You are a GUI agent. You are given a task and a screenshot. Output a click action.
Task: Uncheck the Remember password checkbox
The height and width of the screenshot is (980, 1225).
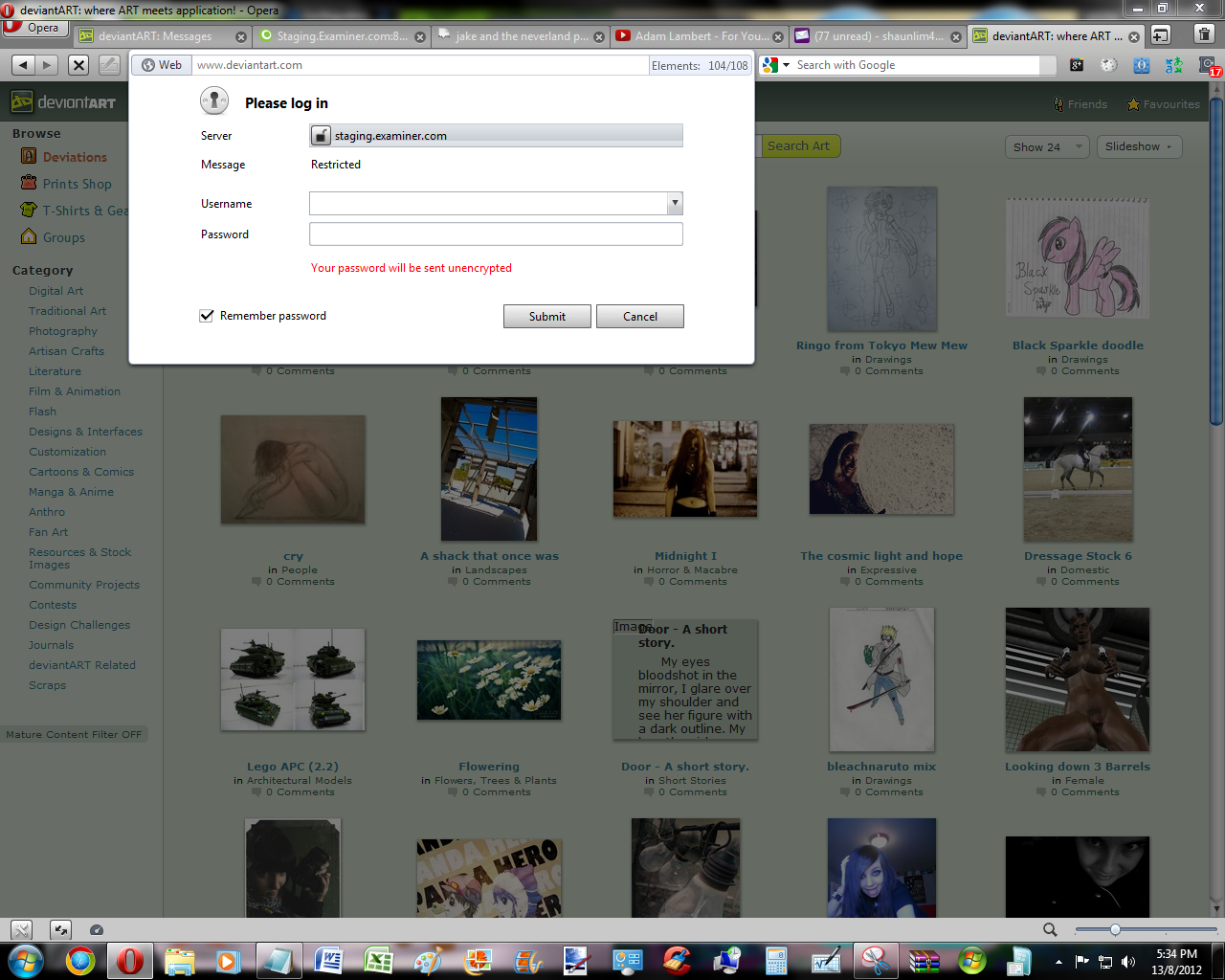click(x=206, y=316)
